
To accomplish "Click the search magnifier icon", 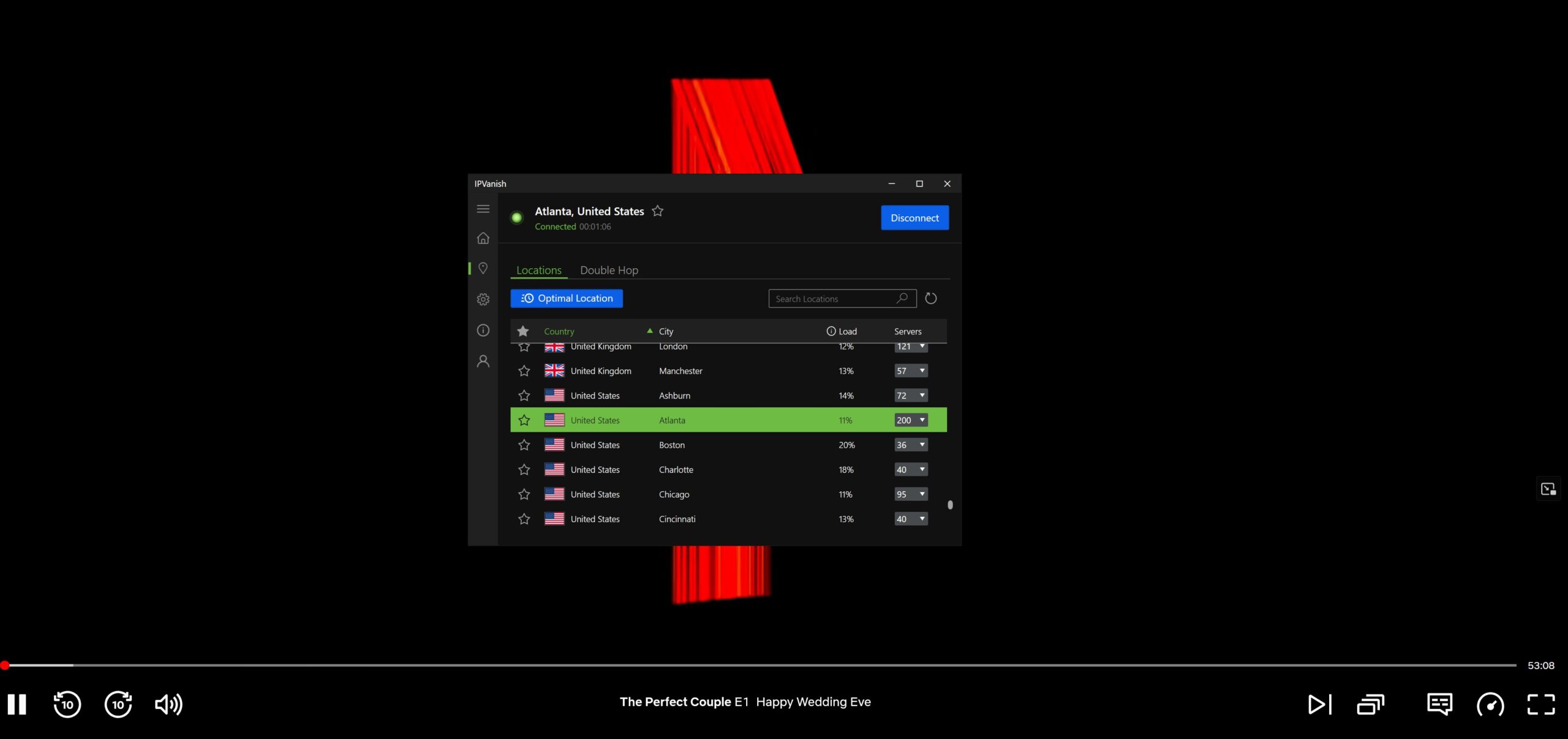I will coord(902,298).
